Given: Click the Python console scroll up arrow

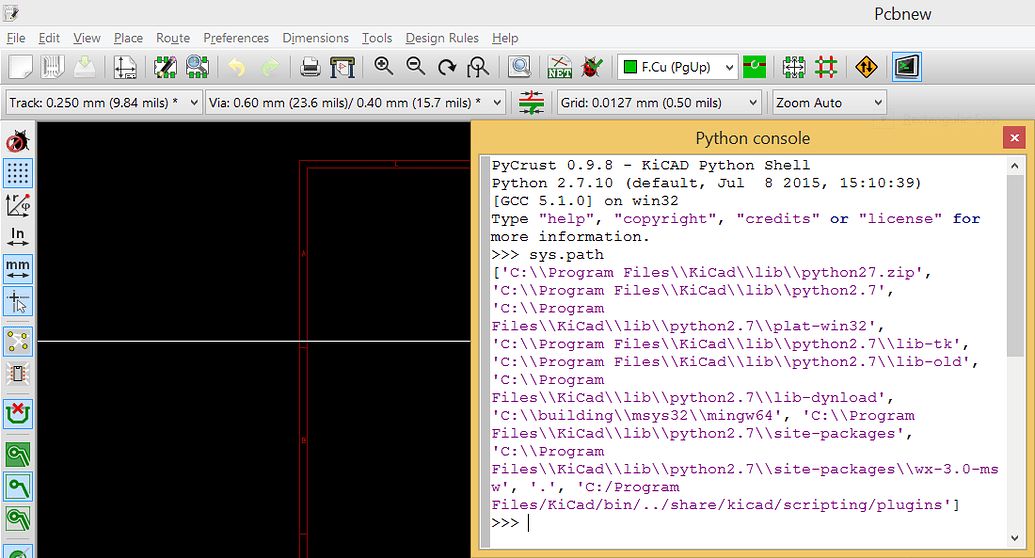Looking at the screenshot, I should [1015, 166].
